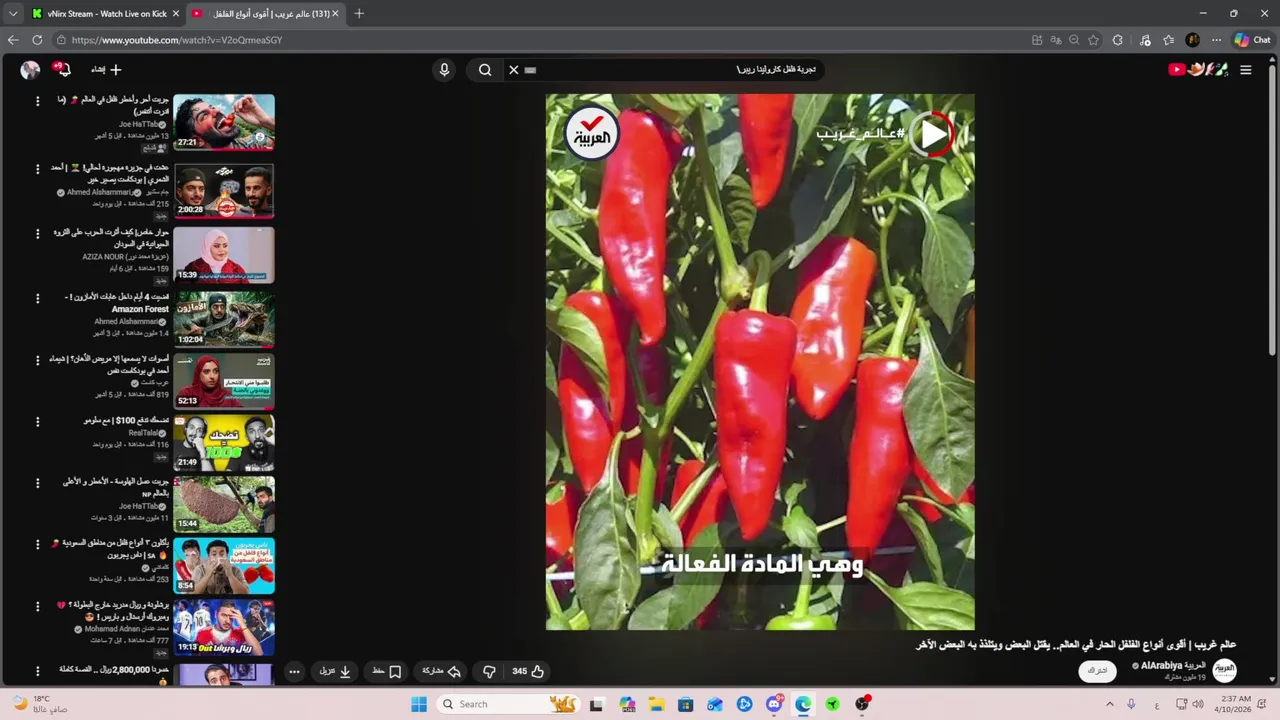Screen dimensions: 1280x720
Task: Open the create video plus button
Action: pos(107,70)
